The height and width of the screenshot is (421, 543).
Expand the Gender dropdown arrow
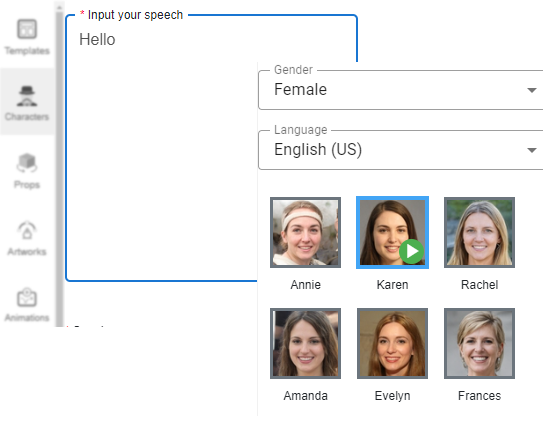coord(532,90)
